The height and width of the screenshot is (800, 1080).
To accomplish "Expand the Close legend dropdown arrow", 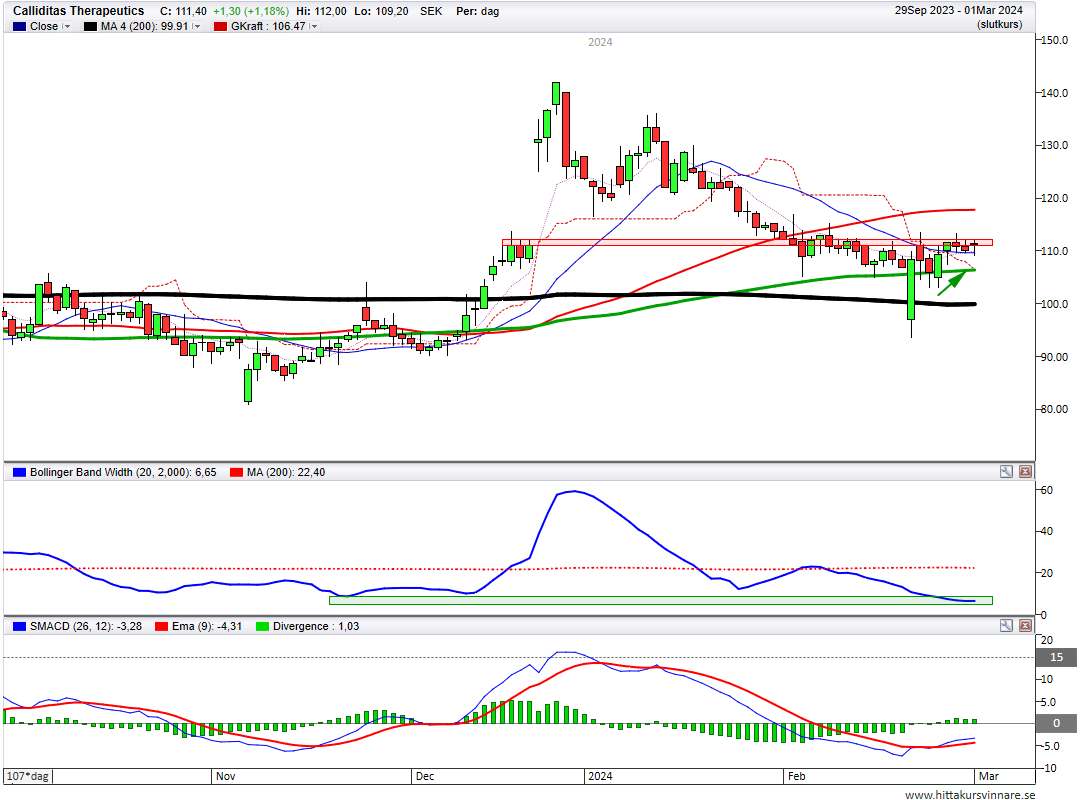I will (x=67, y=26).
